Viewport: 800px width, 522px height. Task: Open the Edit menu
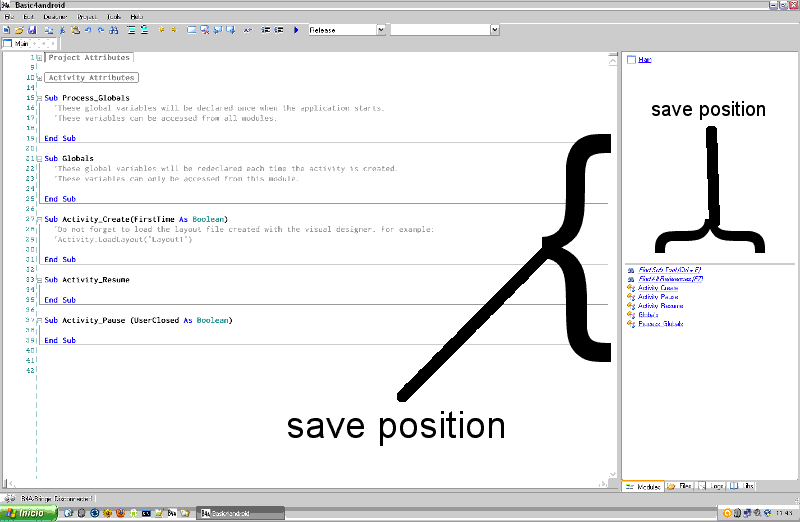29,16
